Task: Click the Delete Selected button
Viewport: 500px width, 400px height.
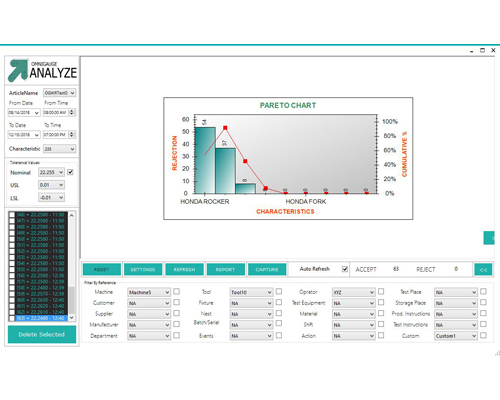Action: point(42,334)
